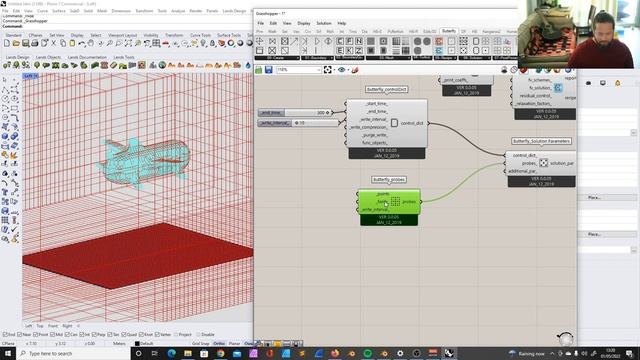Toggle Grasshopper preview eye icon
This screenshot has height=360, width=640.
click(341, 70)
